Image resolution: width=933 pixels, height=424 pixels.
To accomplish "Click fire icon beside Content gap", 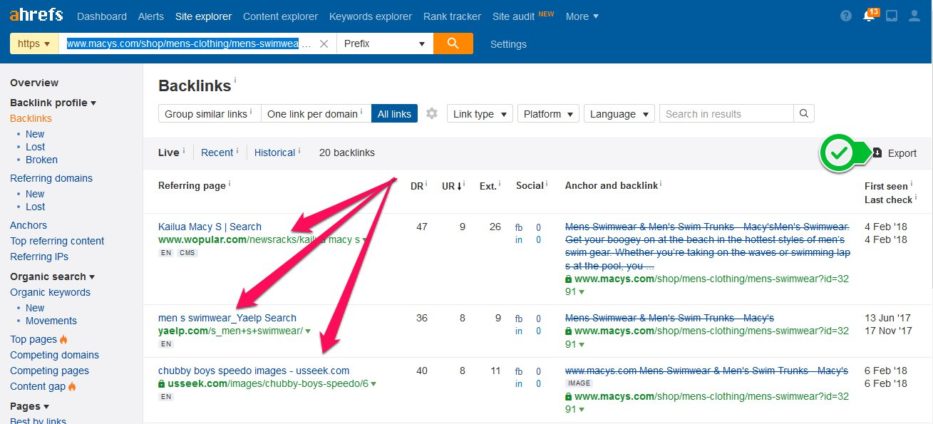I will [72, 387].
